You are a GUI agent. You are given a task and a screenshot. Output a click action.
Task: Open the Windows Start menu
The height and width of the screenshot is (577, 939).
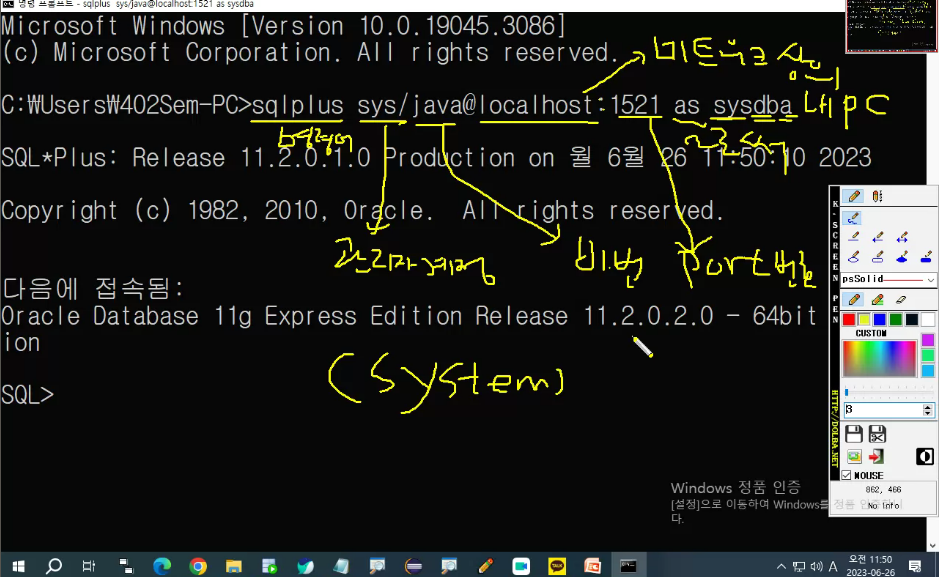[18, 566]
